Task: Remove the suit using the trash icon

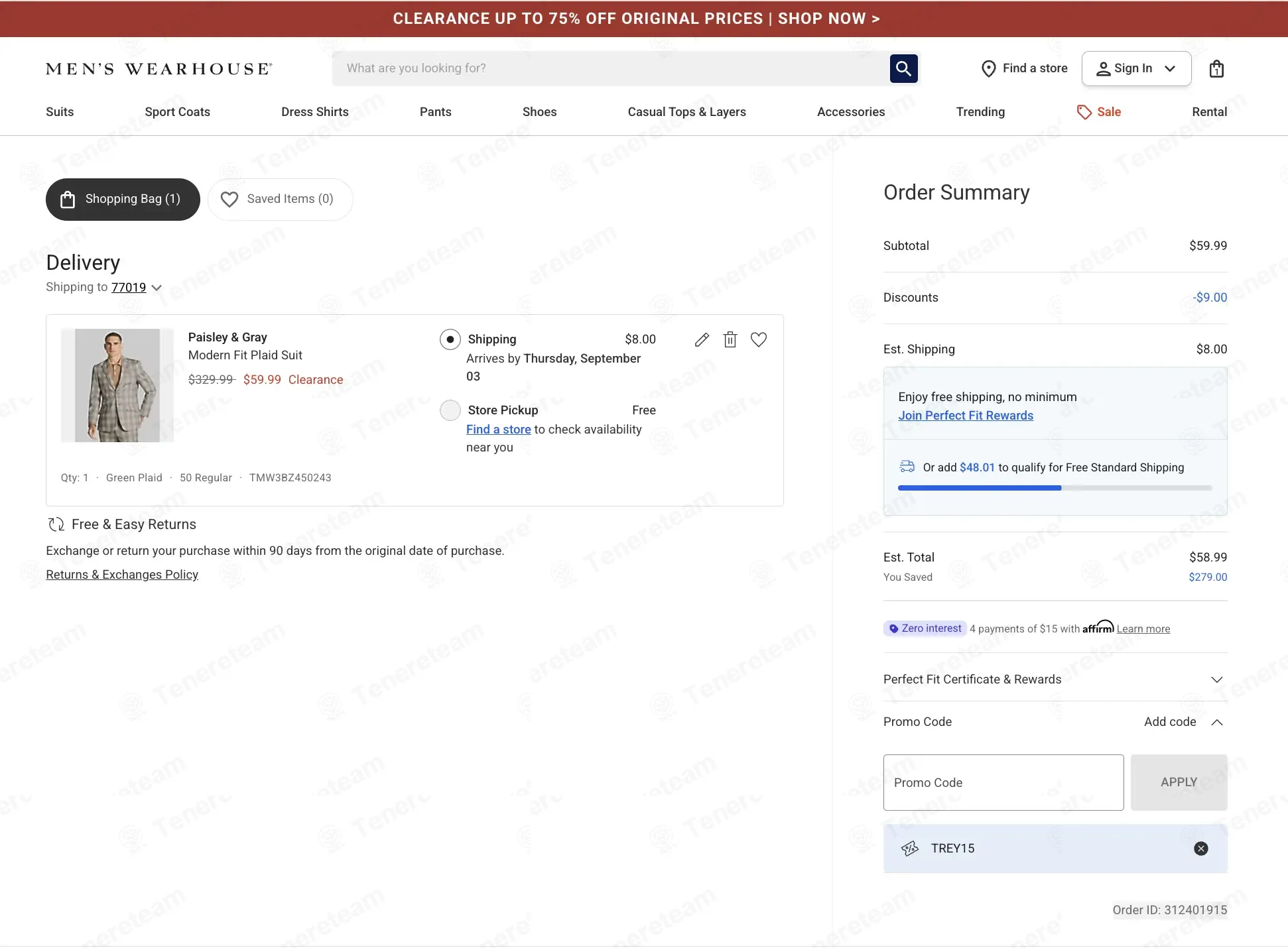Action: coord(730,339)
